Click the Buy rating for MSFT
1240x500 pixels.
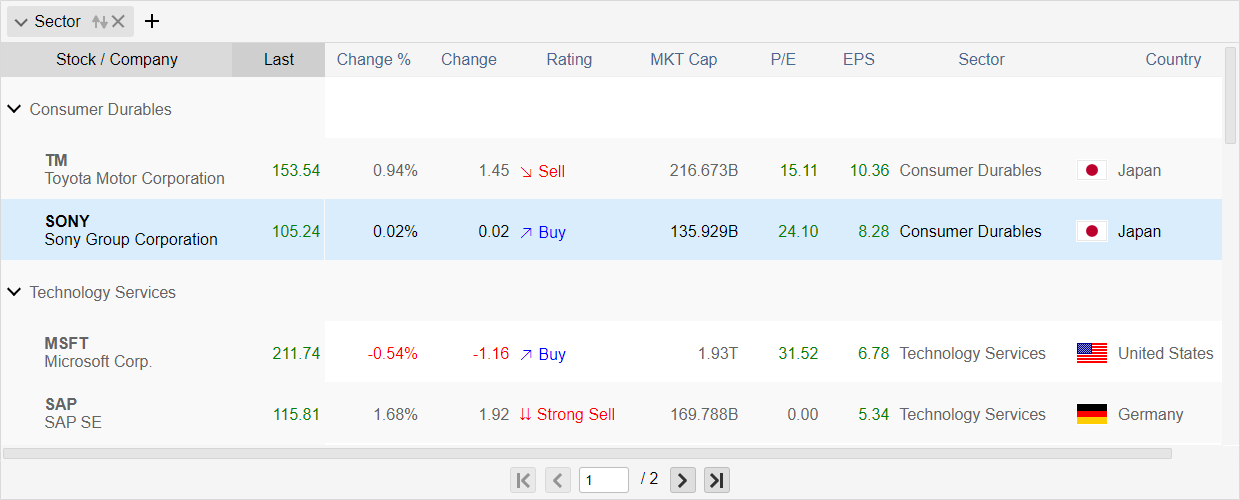(542, 354)
